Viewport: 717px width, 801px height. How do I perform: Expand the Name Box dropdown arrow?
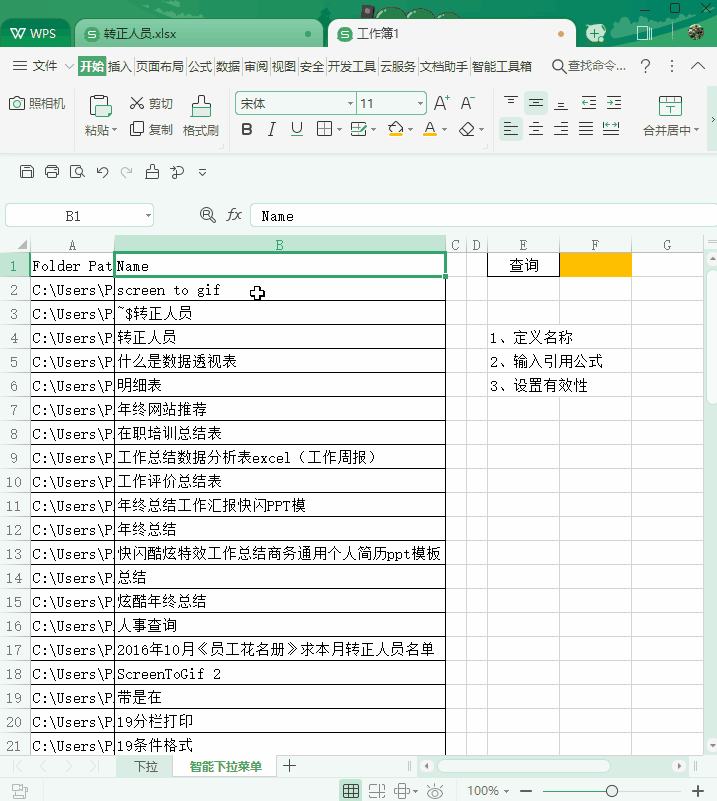point(148,215)
